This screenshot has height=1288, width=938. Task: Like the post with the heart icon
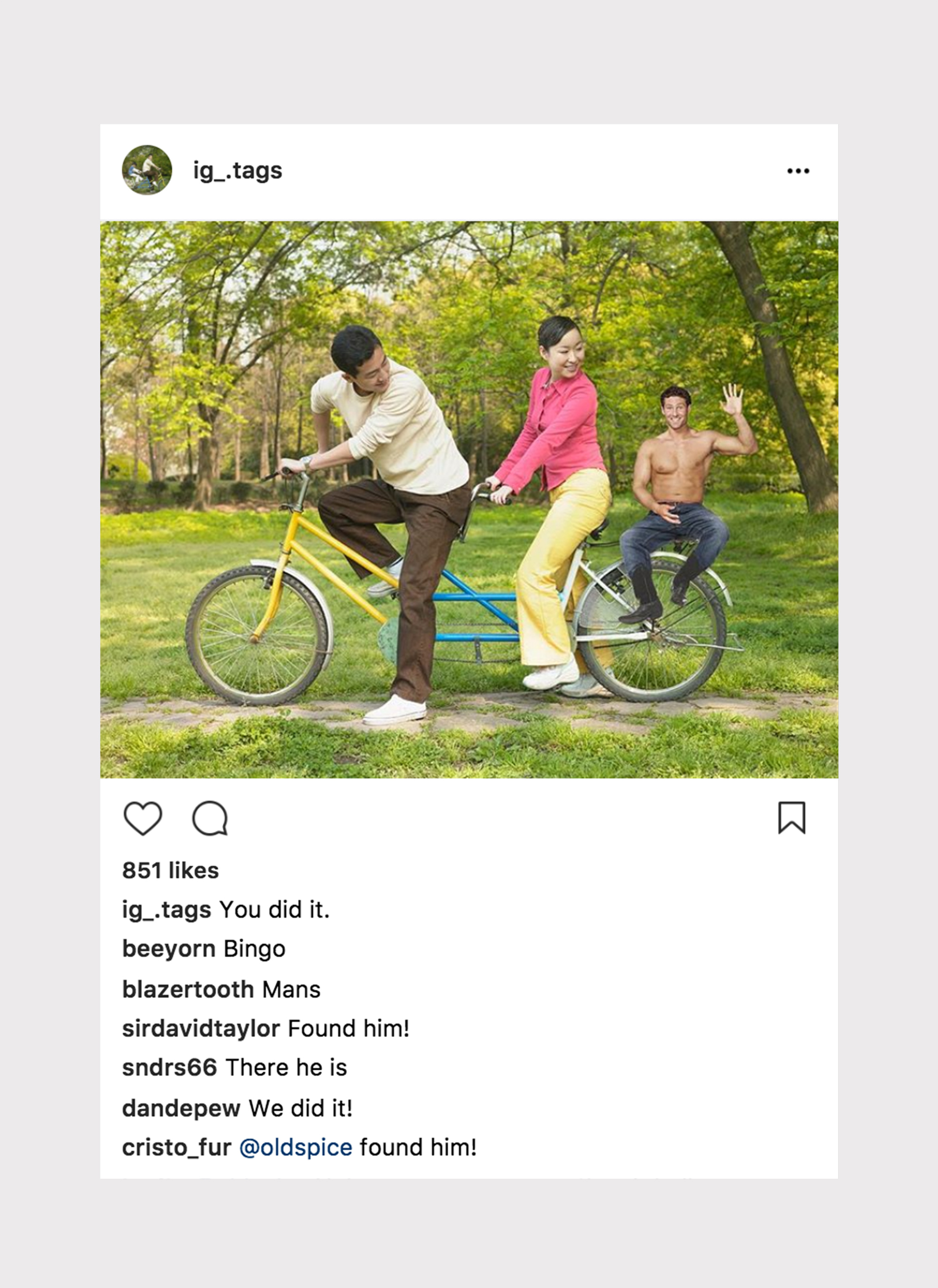point(143,818)
